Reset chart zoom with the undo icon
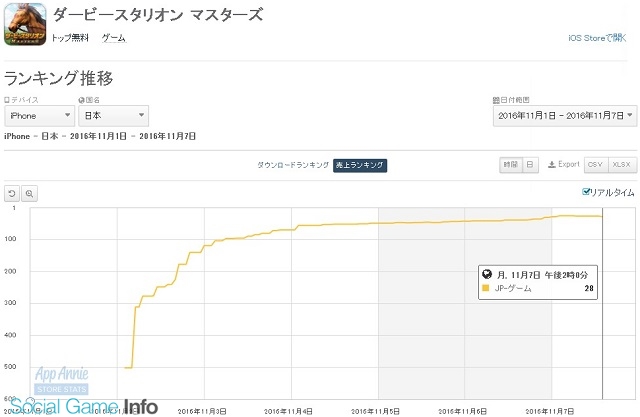 (12, 193)
